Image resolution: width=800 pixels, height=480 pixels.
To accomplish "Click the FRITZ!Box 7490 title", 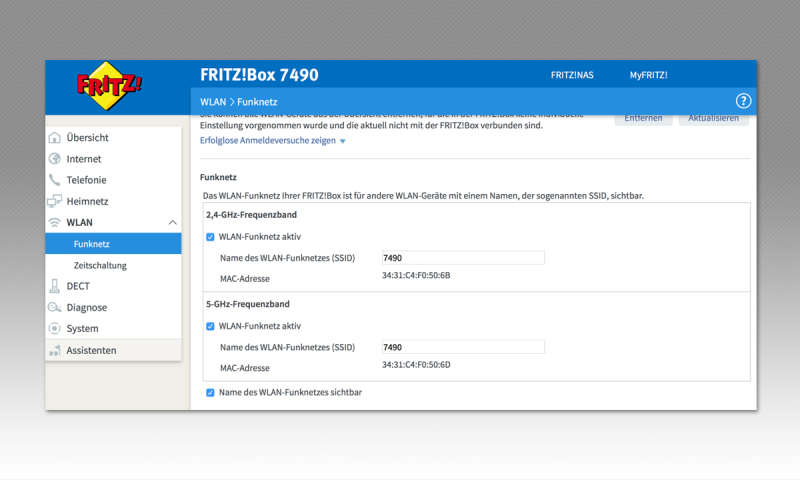I will [259, 75].
